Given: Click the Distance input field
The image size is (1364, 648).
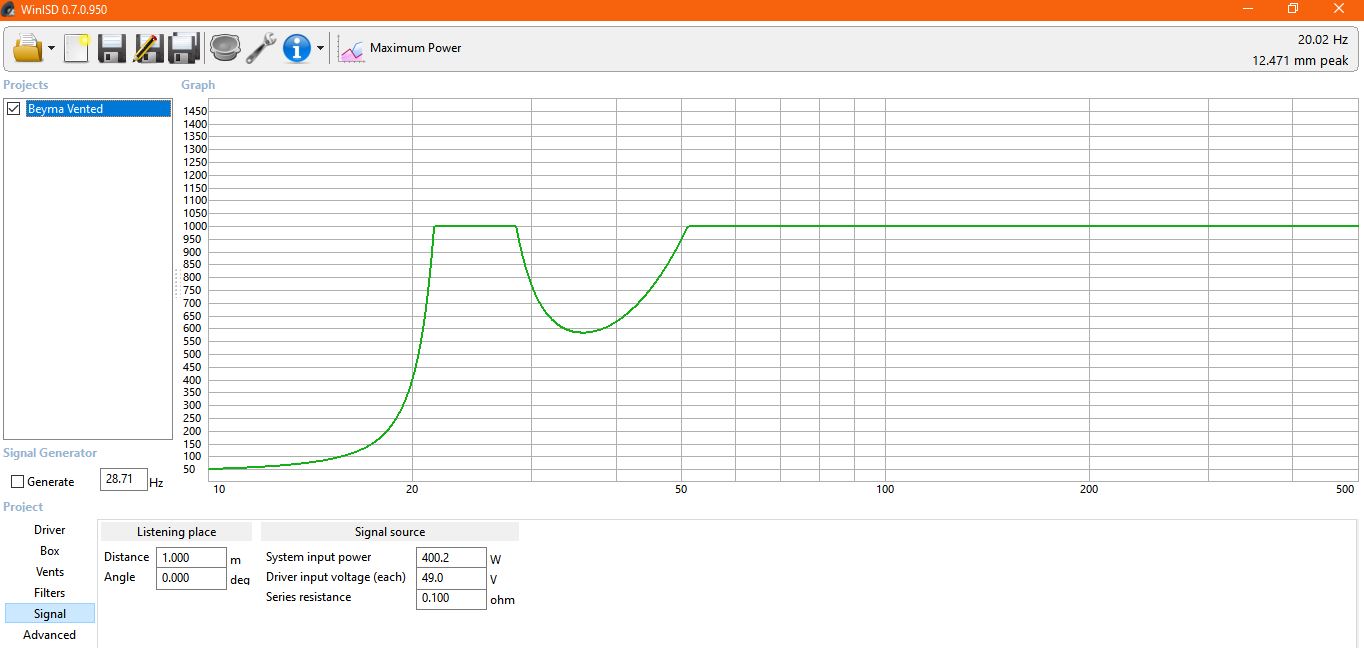Looking at the screenshot, I should pyautogui.click(x=191, y=557).
